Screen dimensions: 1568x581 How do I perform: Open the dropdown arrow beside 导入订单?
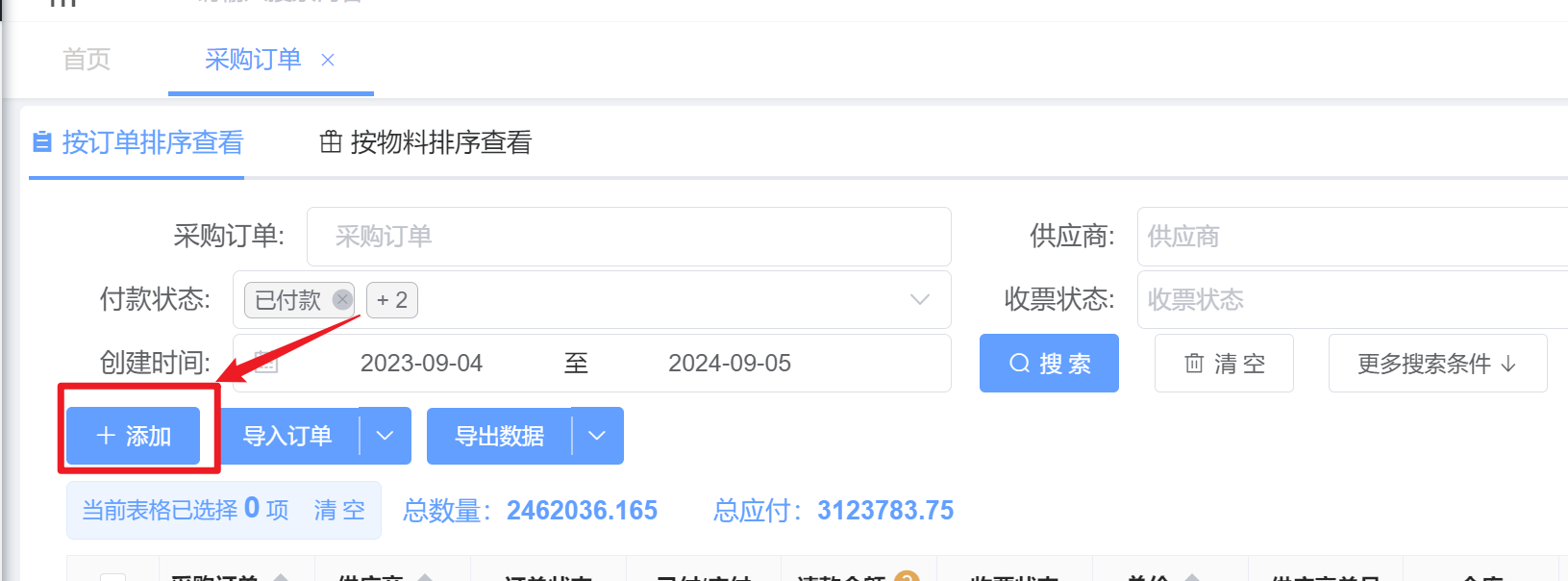click(386, 436)
